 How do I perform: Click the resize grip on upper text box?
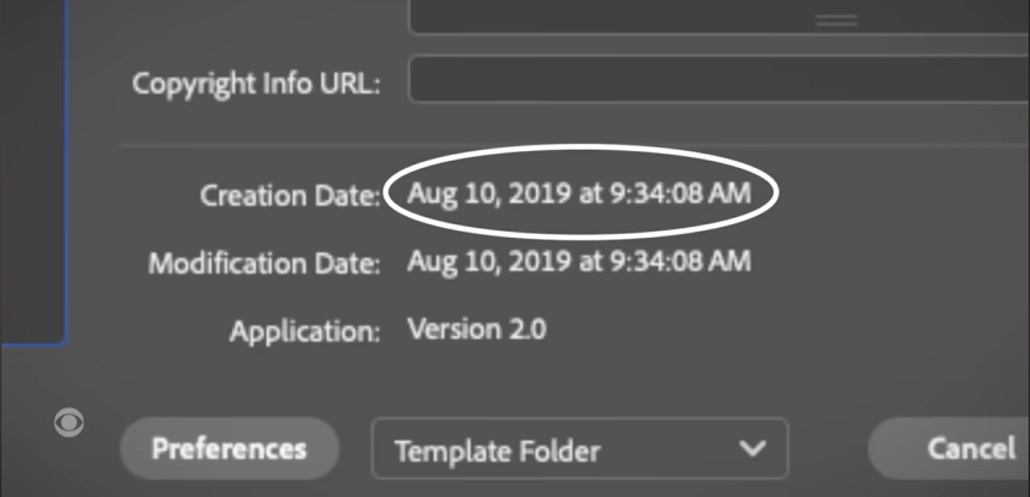tap(836, 20)
